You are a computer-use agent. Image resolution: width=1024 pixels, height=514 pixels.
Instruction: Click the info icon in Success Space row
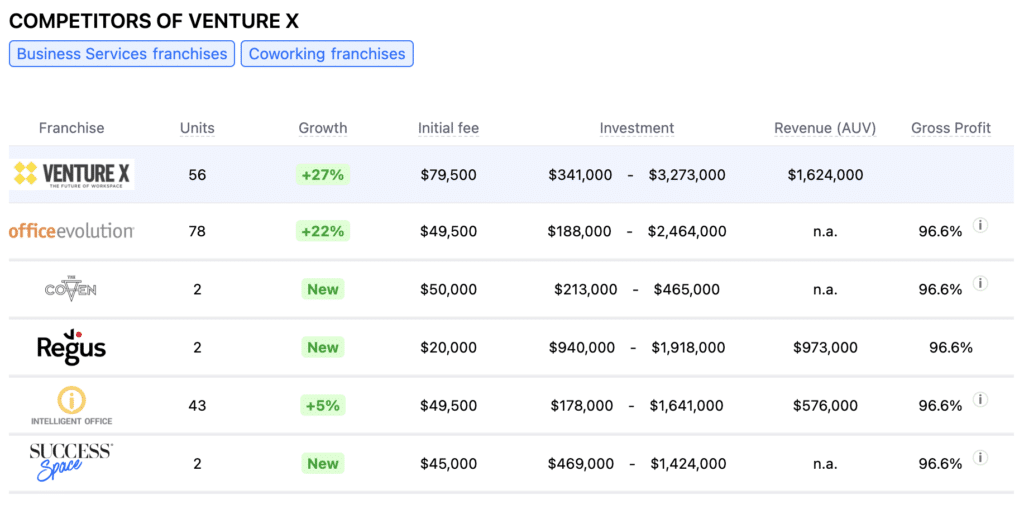[980, 458]
